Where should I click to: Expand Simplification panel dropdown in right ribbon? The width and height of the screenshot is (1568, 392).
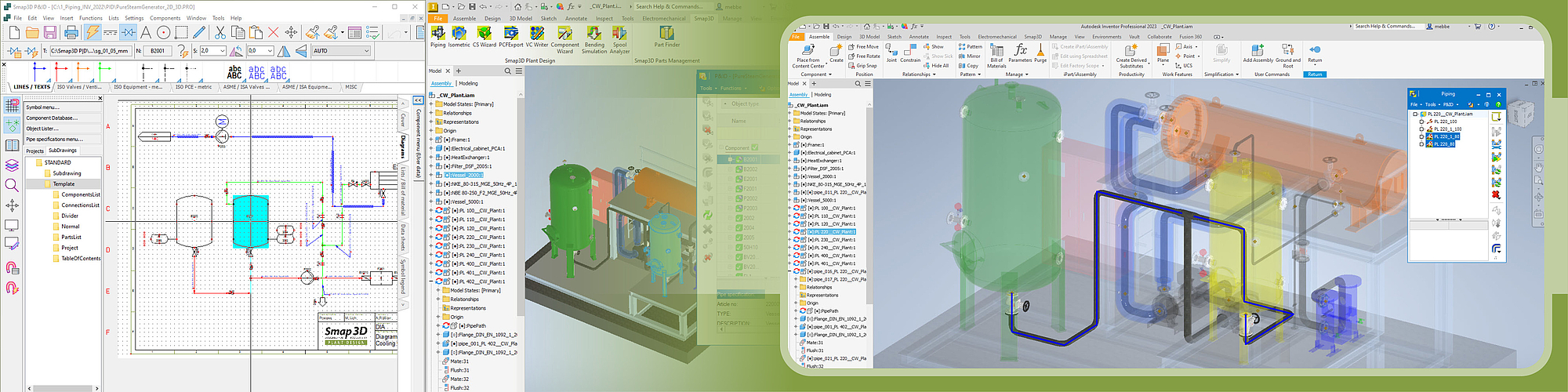[1221, 74]
